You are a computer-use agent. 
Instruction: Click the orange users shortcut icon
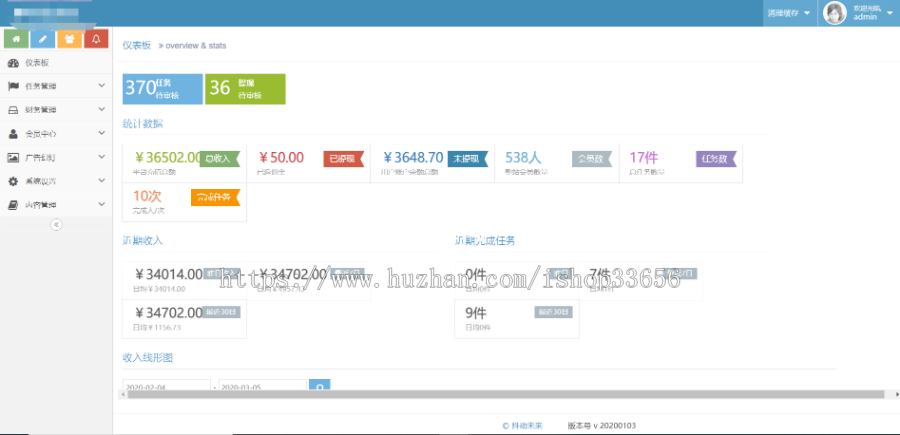69,39
